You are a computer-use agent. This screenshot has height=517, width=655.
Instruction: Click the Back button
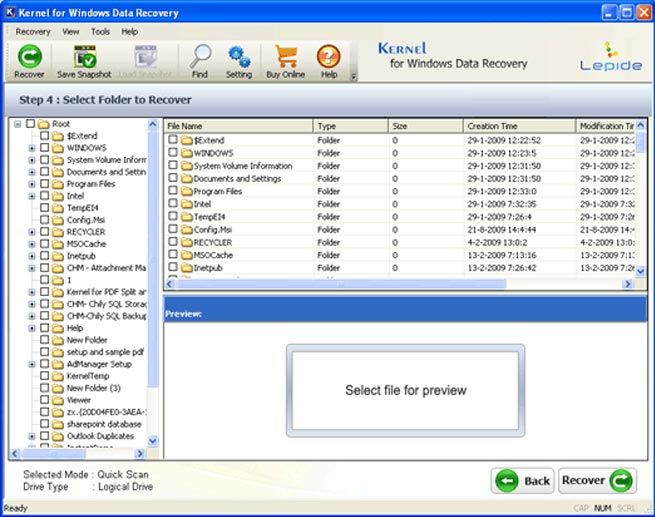click(x=523, y=481)
